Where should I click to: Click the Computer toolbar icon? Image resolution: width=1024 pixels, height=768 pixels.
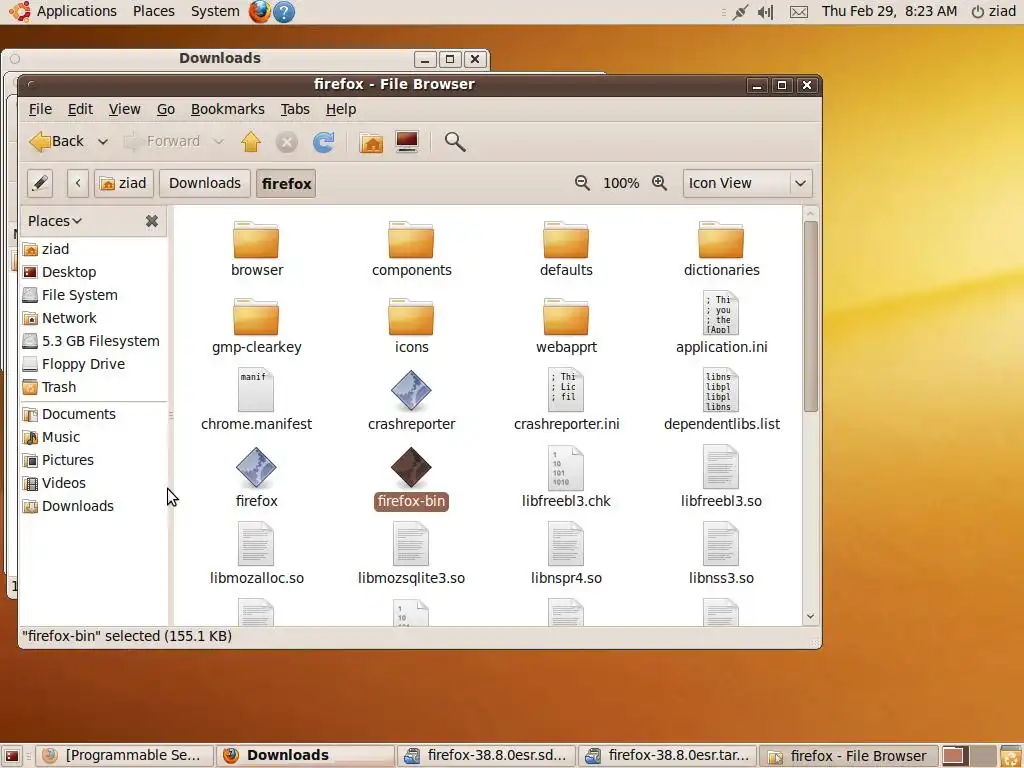point(407,142)
